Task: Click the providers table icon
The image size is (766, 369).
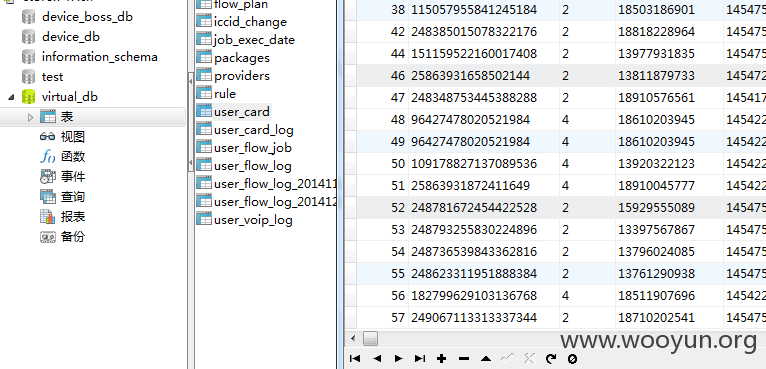Action: click(x=204, y=75)
